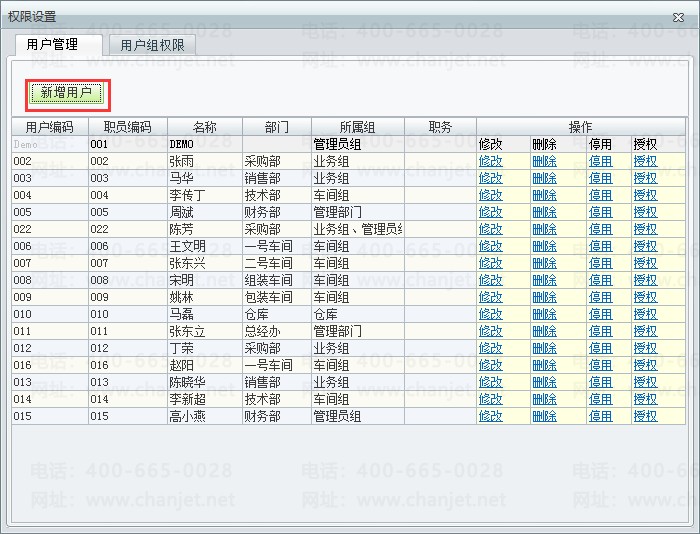Click the 所属组 column header
The width and height of the screenshot is (700, 534).
tap(358, 127)
